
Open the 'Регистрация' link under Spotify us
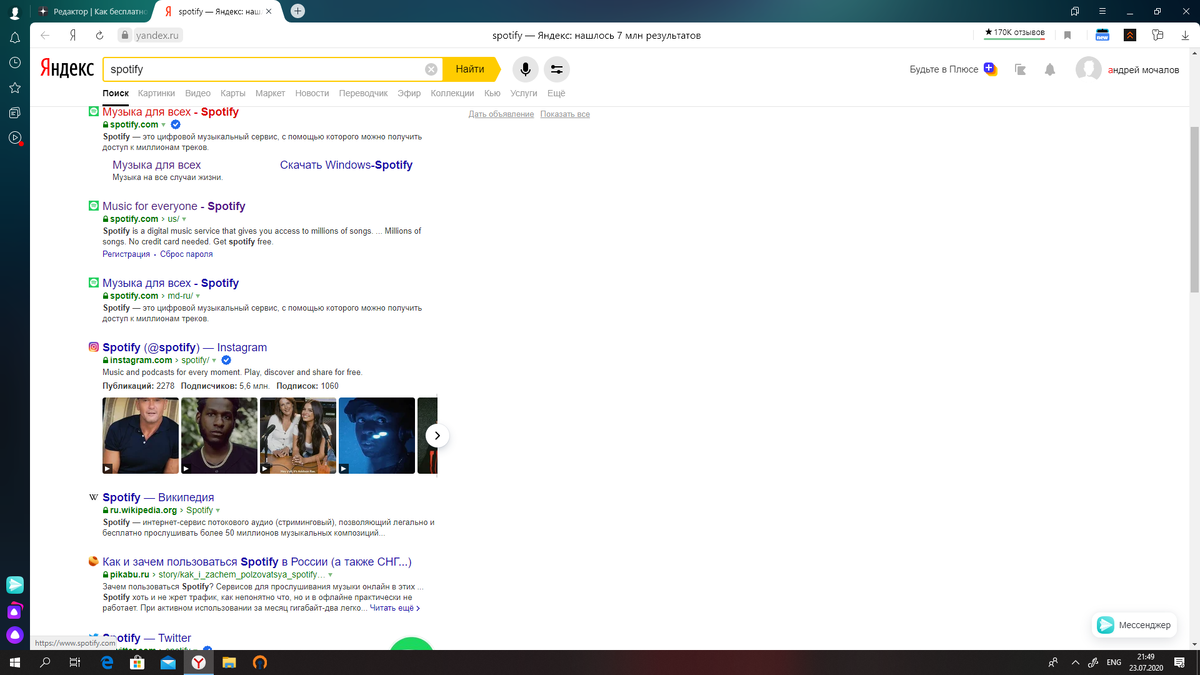(x=126, y=254)
